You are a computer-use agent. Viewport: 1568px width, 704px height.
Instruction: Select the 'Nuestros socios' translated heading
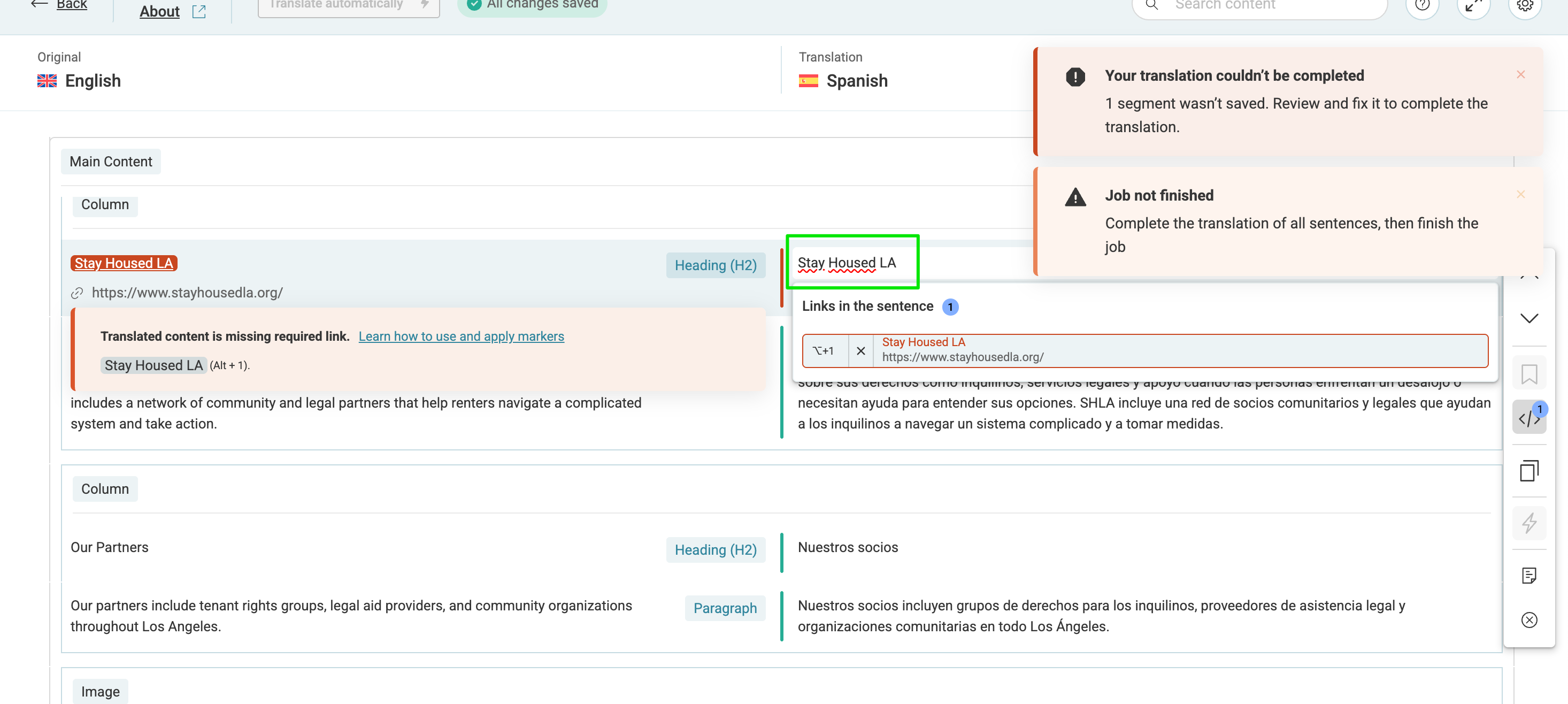click(847, 547)
